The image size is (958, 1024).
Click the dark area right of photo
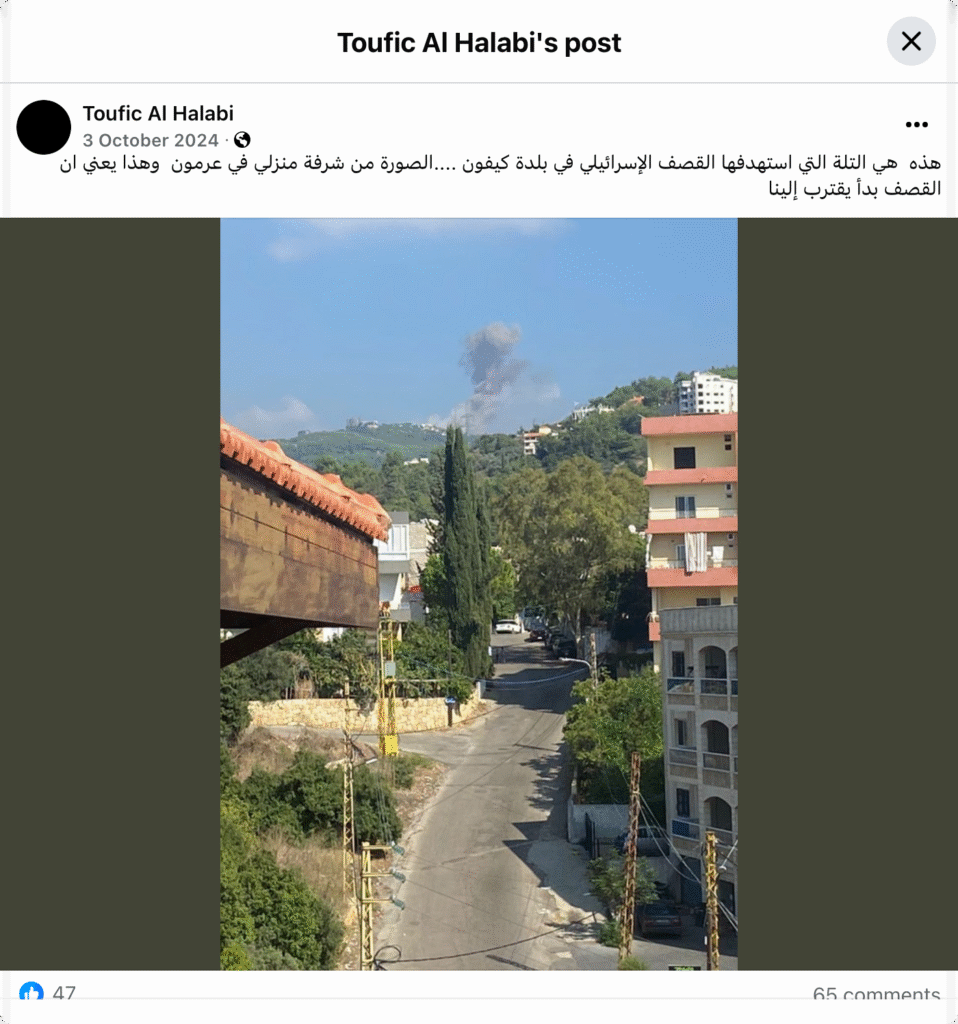(848, 594)
